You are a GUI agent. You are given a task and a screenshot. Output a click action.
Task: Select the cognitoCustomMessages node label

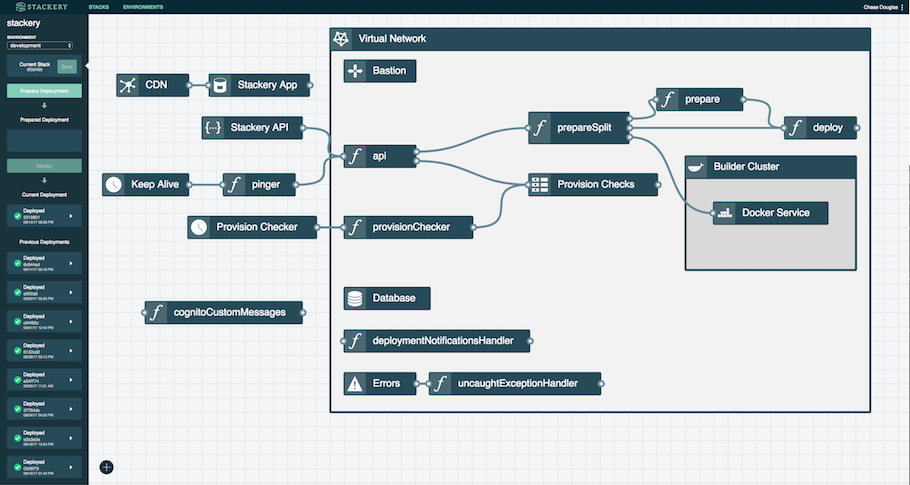[230, 312]
